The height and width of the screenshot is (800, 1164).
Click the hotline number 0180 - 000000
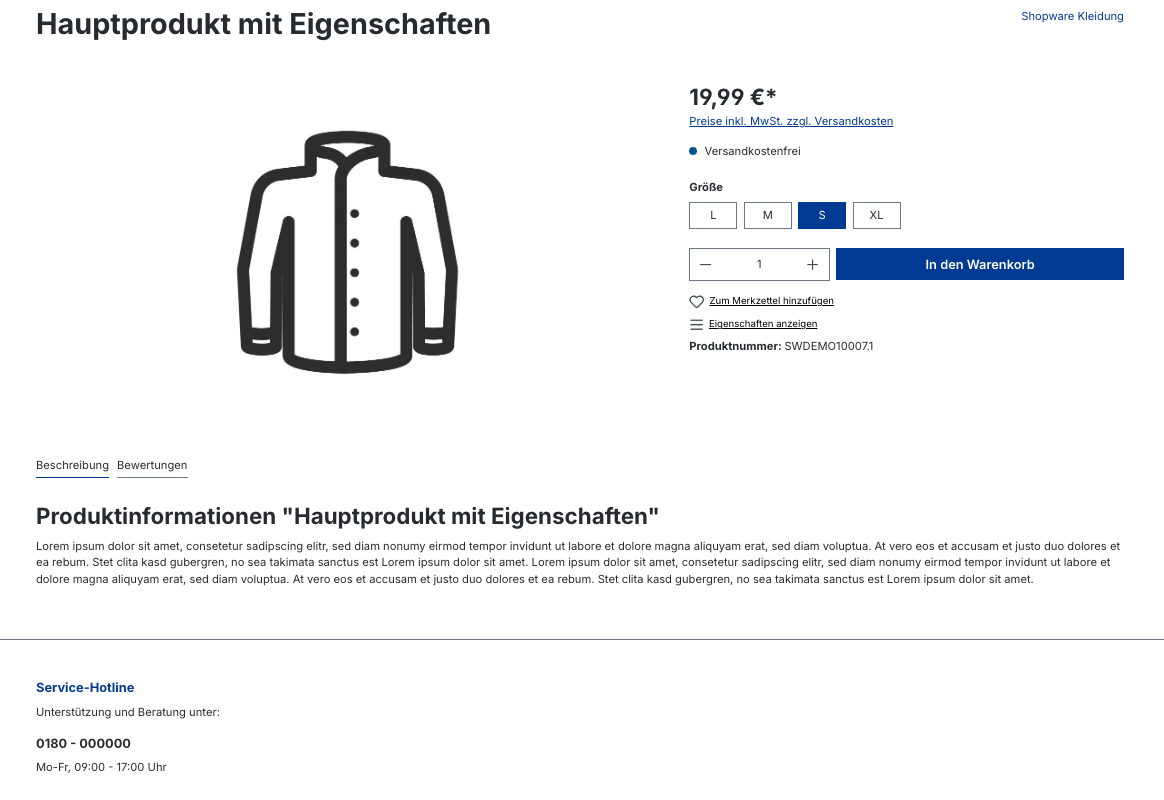(x=83, y=744)
